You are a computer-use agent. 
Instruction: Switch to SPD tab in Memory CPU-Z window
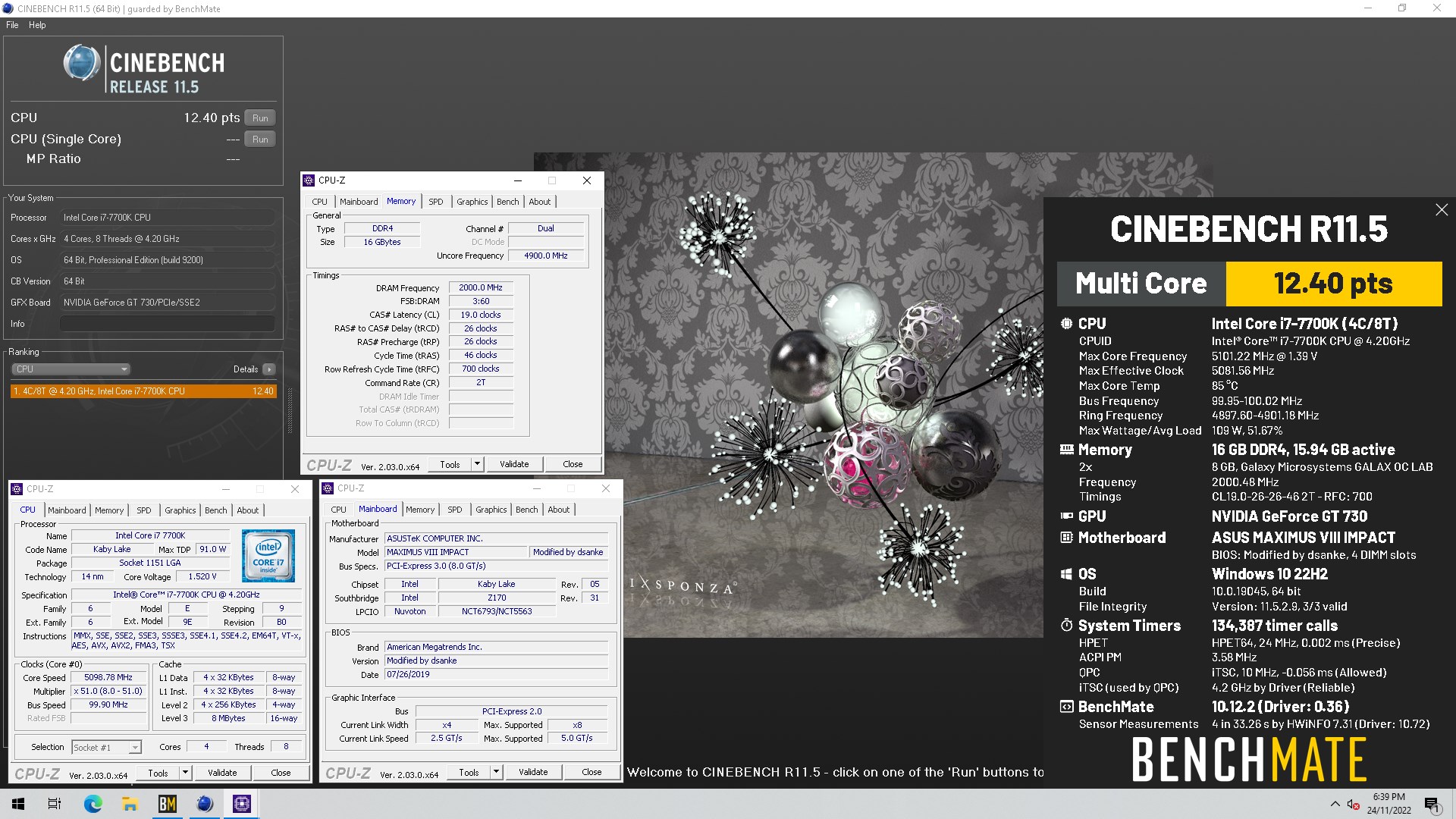click(x=435, y=202)
